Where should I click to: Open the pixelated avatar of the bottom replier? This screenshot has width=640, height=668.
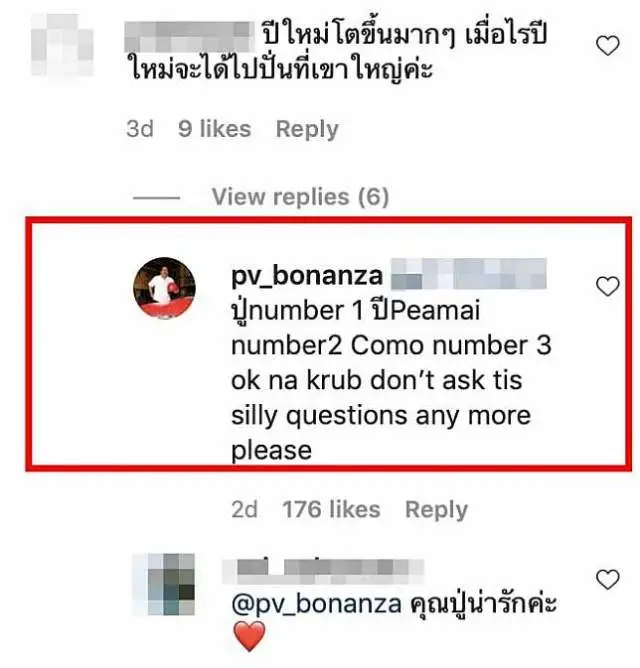[x=164, y=584]
